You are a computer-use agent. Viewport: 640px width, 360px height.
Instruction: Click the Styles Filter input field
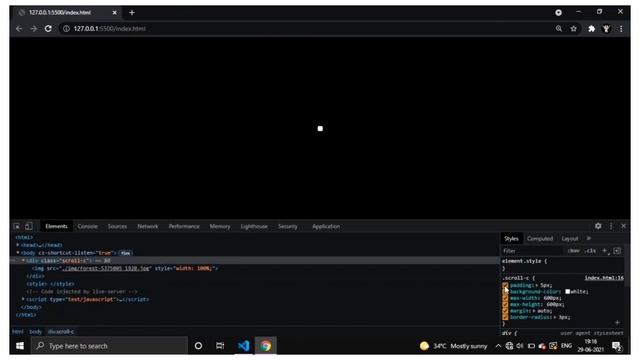click(x=531, y=251)
